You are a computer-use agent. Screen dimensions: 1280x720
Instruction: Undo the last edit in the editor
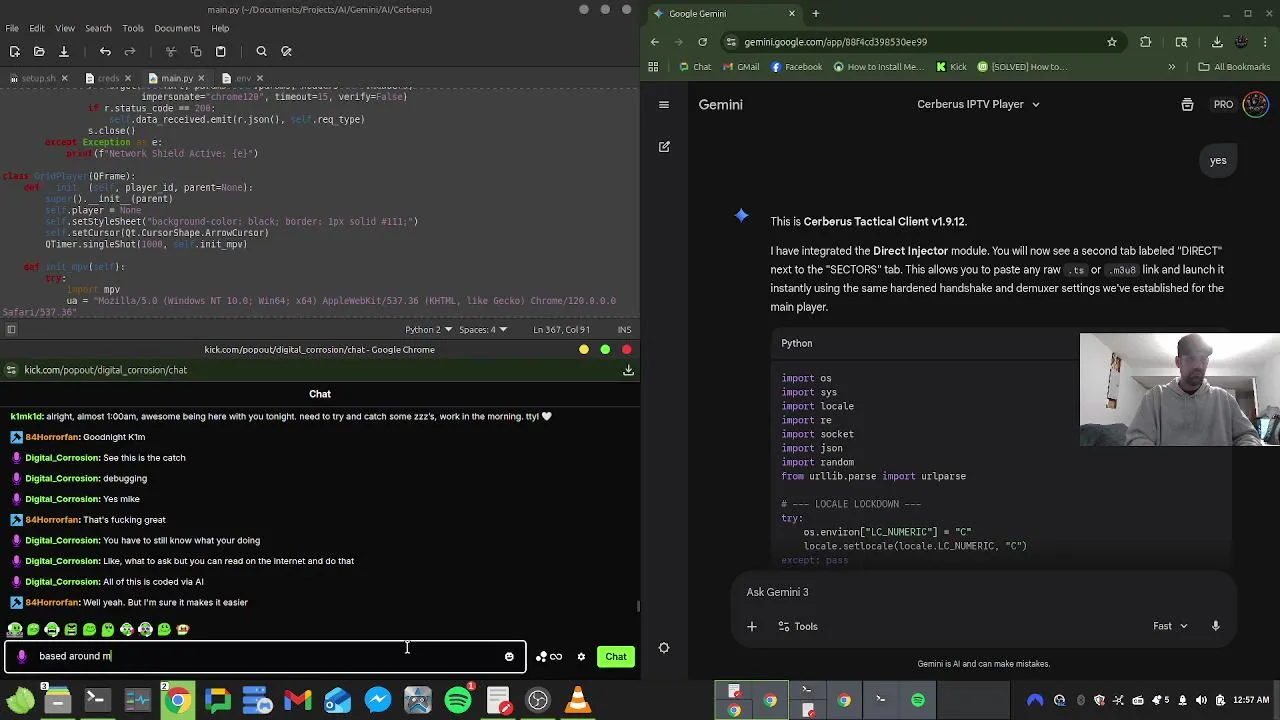tap(105, 51)
